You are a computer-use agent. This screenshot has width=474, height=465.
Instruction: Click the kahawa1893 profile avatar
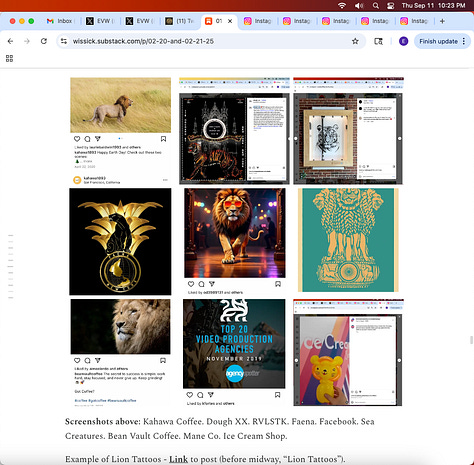[x=77, y=180]
